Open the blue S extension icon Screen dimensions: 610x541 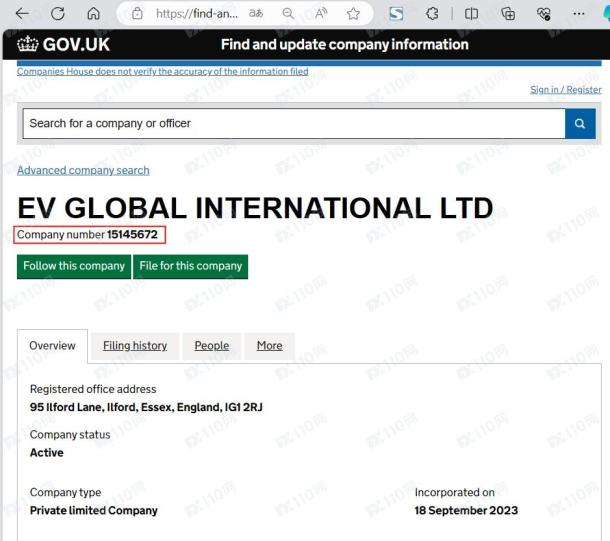[396, 14]
